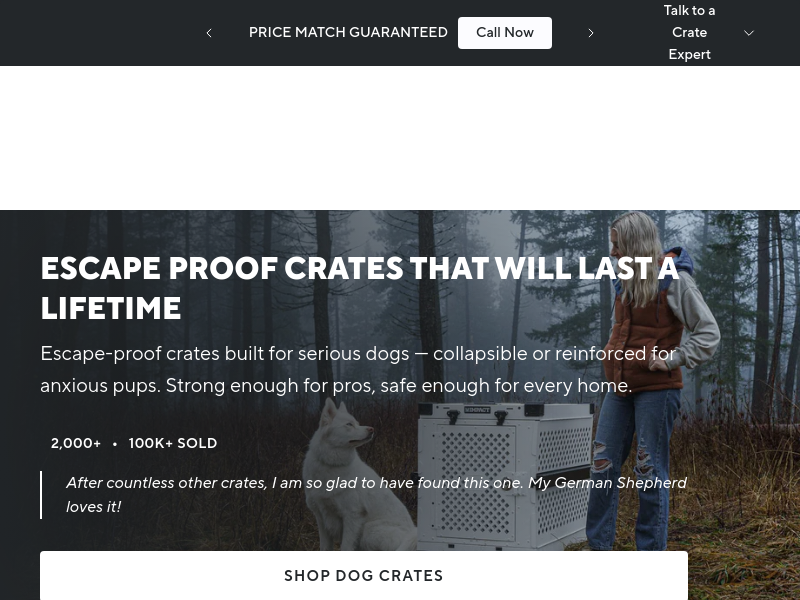Click the empty white header area

click(400, 138)
